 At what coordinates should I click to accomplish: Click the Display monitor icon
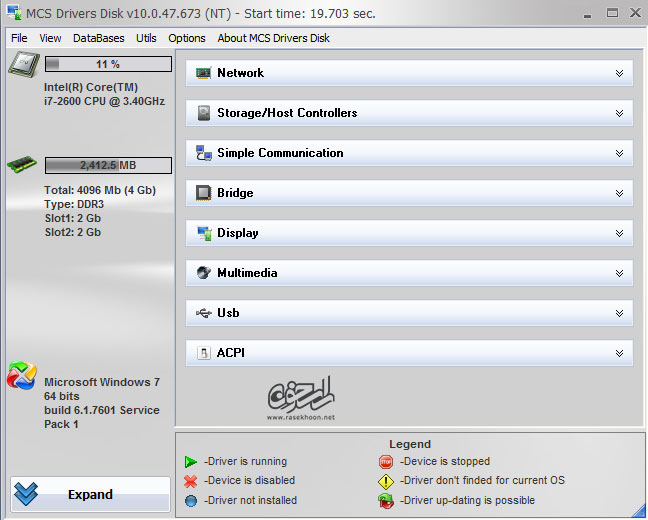click(x=204, y=233)
